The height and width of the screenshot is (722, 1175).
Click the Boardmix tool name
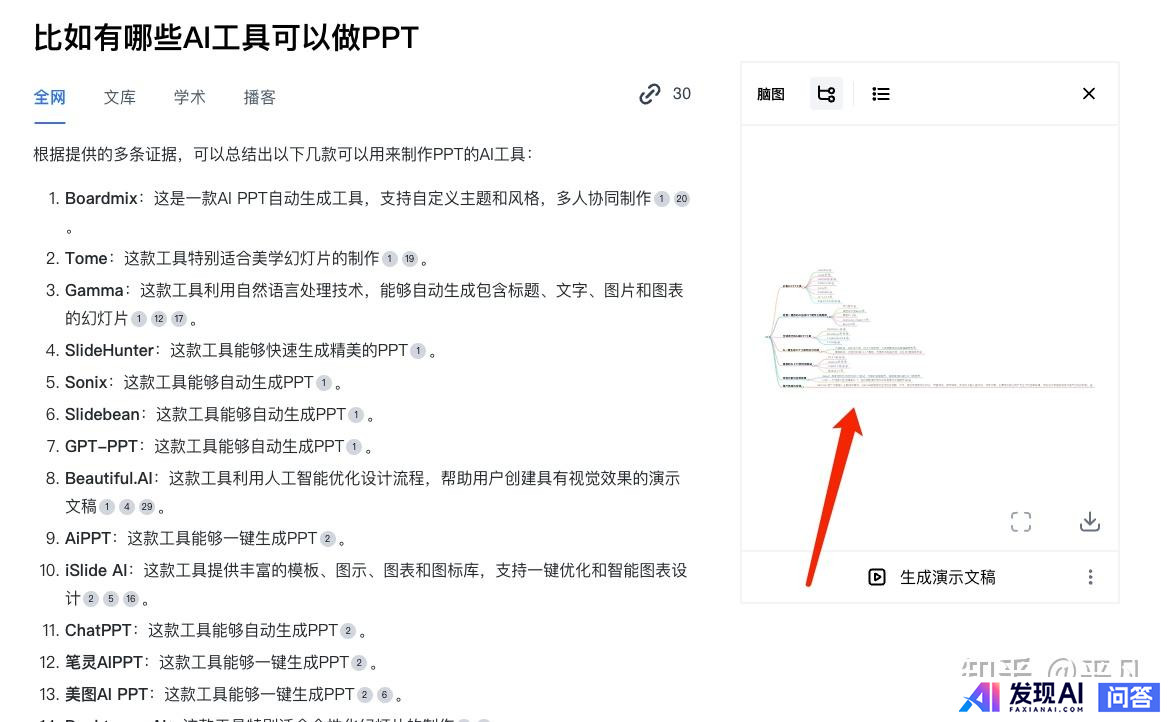click(101, 199)
